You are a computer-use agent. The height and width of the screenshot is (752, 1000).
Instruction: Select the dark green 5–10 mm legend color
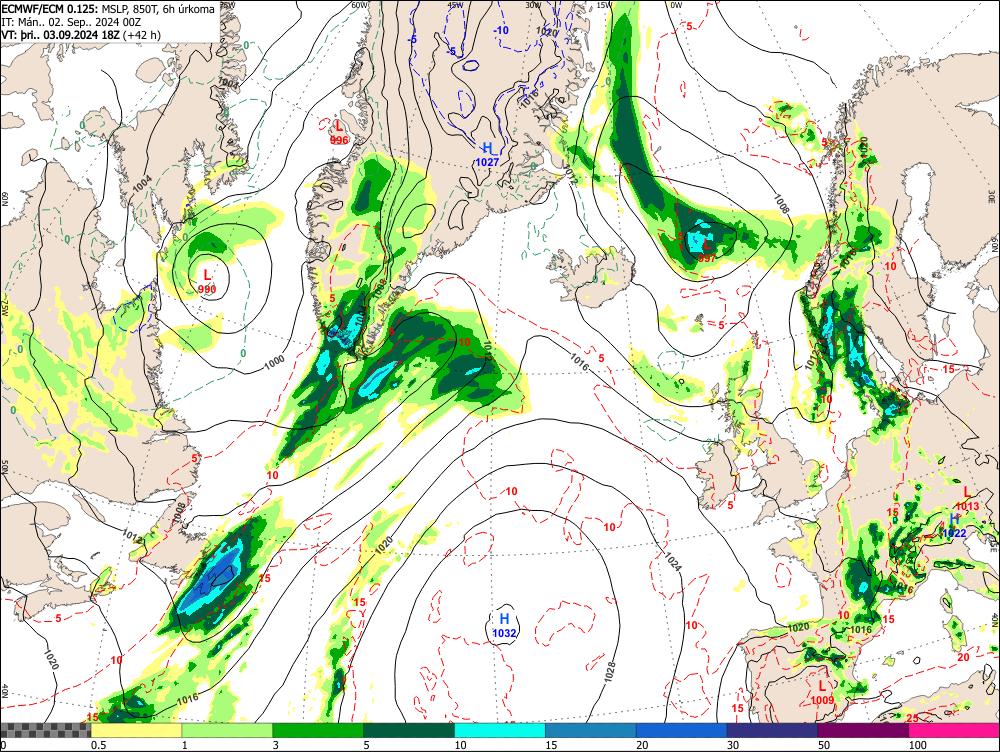point(409,730)
